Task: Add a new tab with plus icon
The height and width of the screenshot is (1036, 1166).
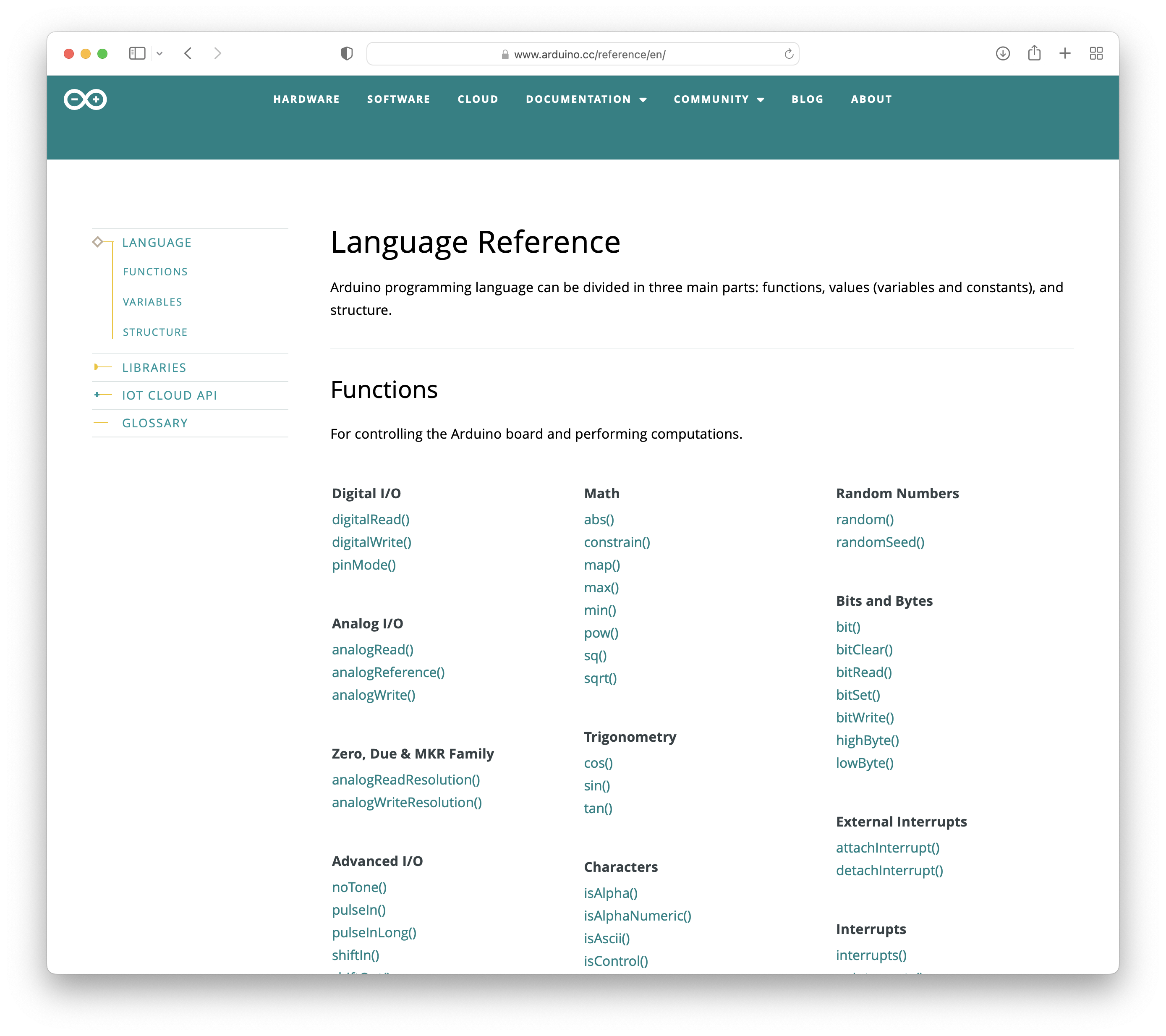Action: pyautogui.click(x=1065, y=54)
